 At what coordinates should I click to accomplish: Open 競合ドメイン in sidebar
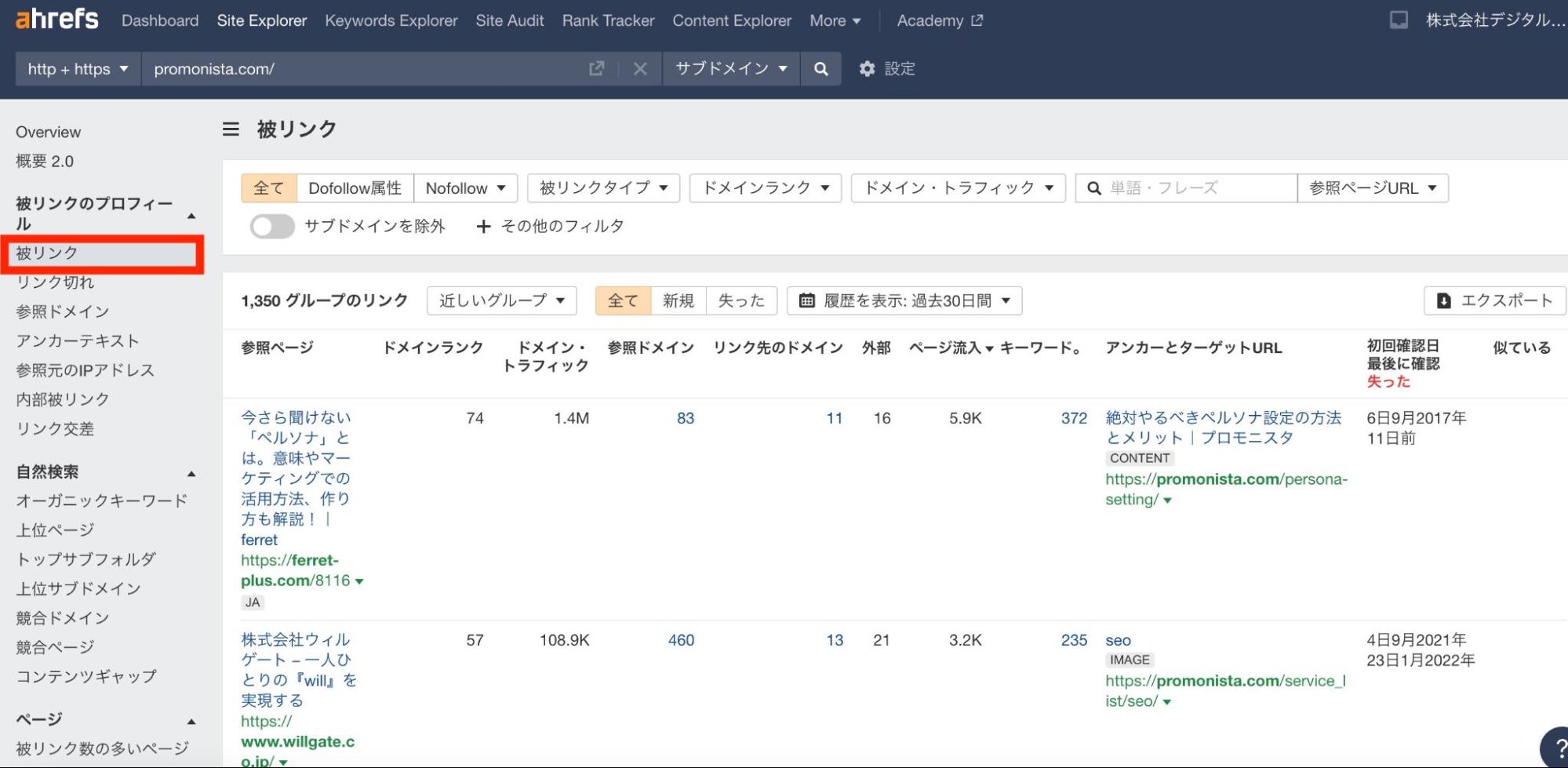click(63, 618)
